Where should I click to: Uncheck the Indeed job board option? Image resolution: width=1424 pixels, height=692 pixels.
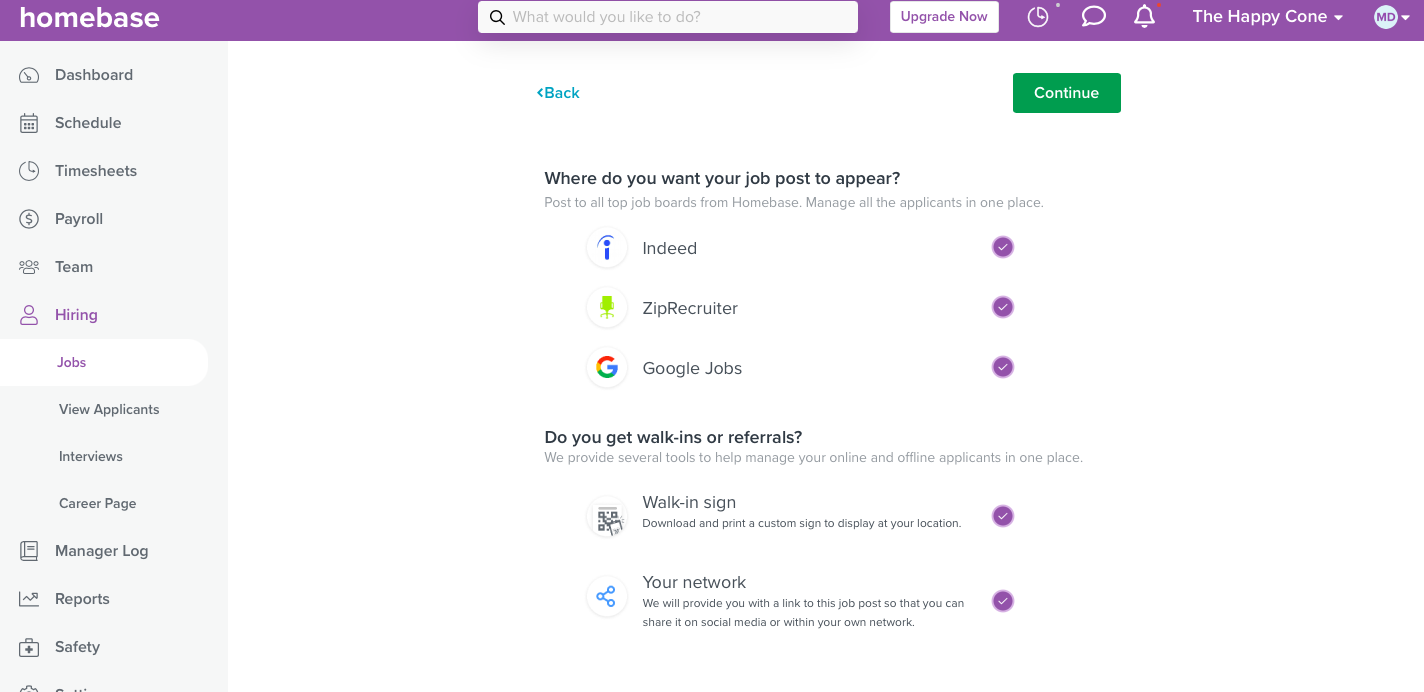point(1003,247)
